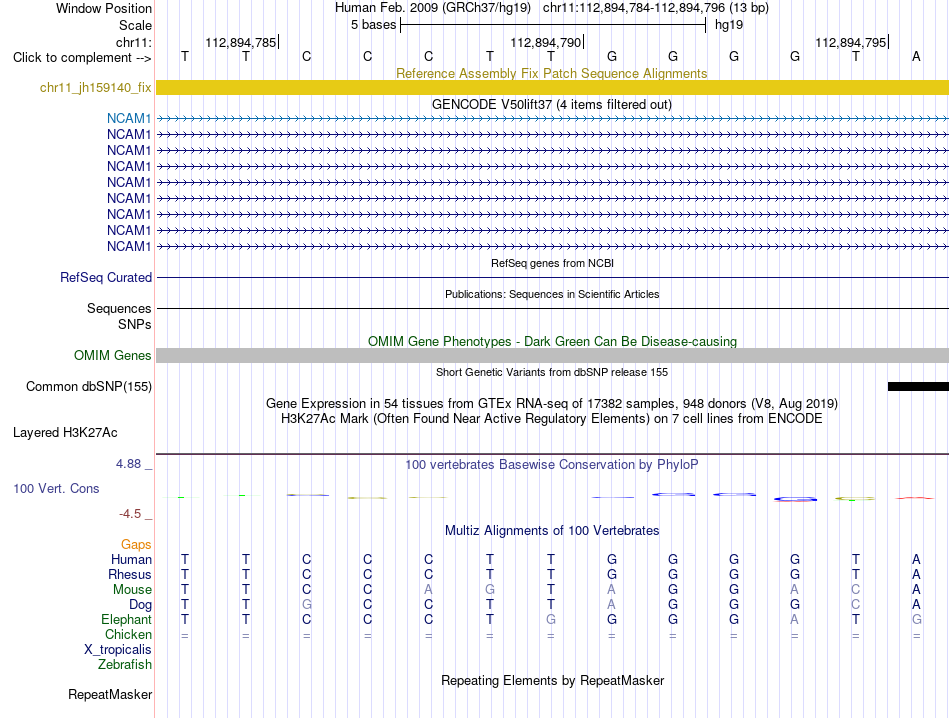Click the SNPs track label
The width and height of the screenshot is (950, 718).
click(x=135, y=324)
